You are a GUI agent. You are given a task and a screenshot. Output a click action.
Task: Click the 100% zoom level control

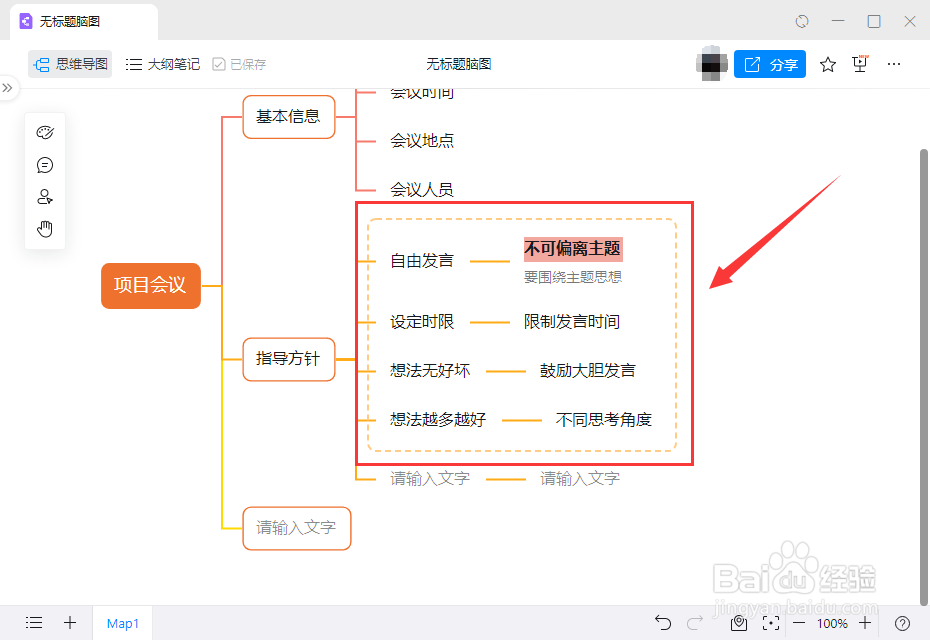[x=832, y=623]
